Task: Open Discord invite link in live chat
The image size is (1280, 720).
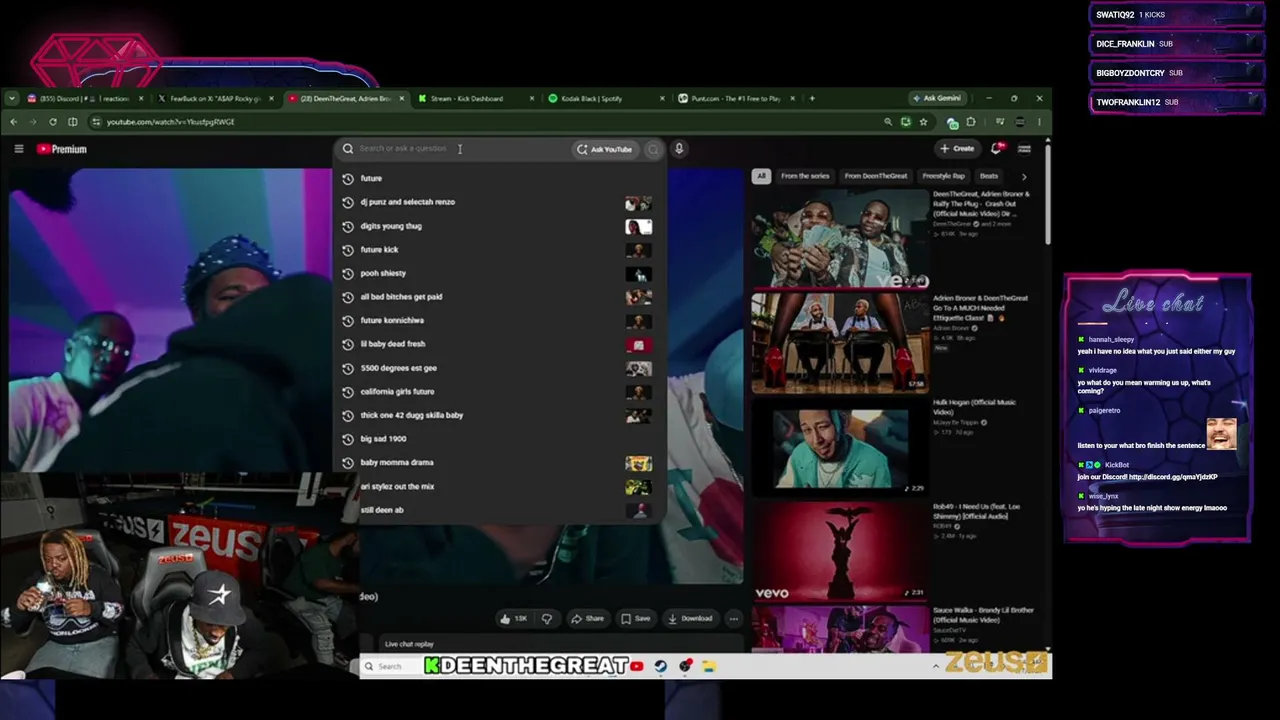Action: coord(1173,477)
